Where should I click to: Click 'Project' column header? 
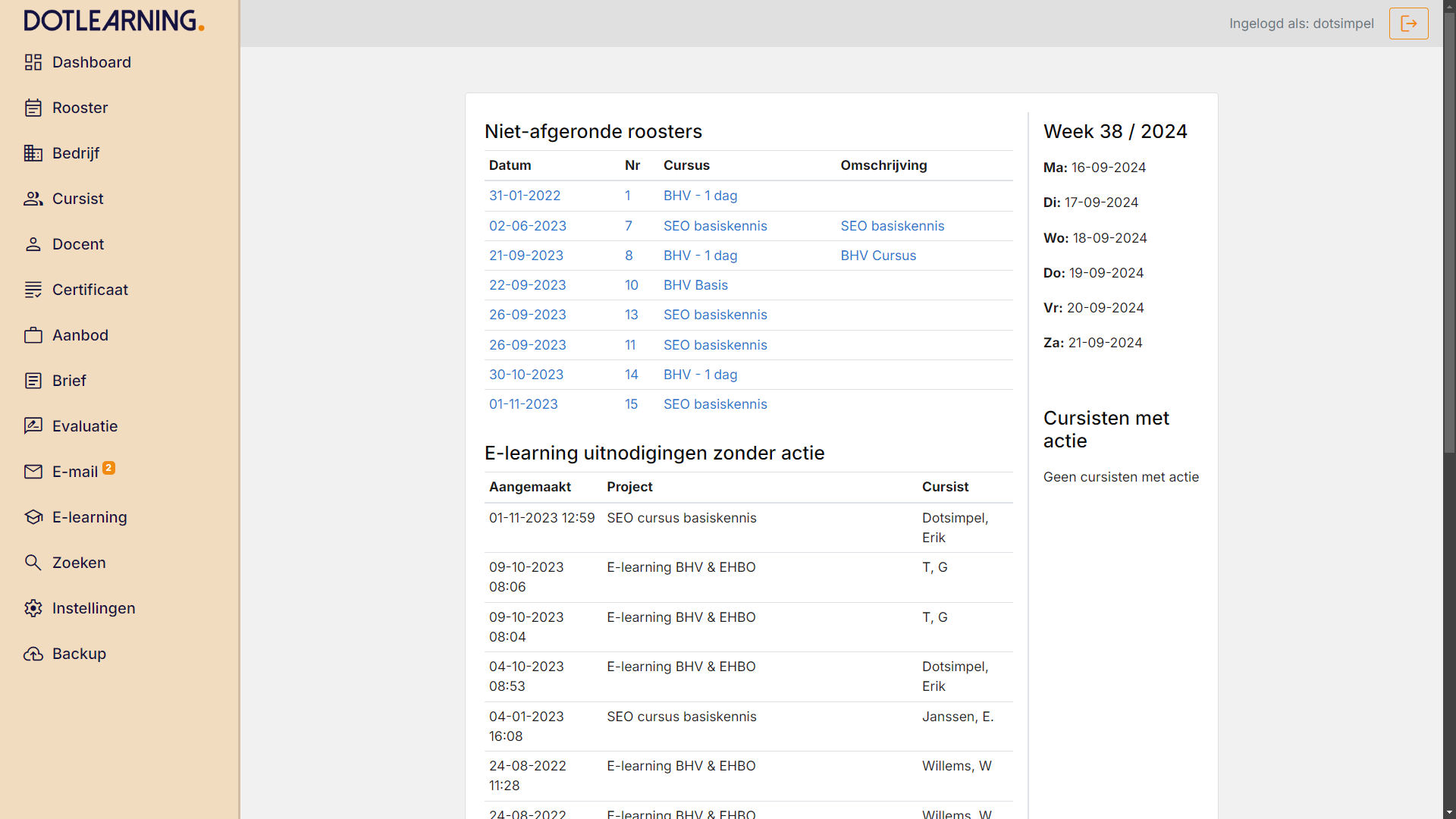(x=629, y=487)
